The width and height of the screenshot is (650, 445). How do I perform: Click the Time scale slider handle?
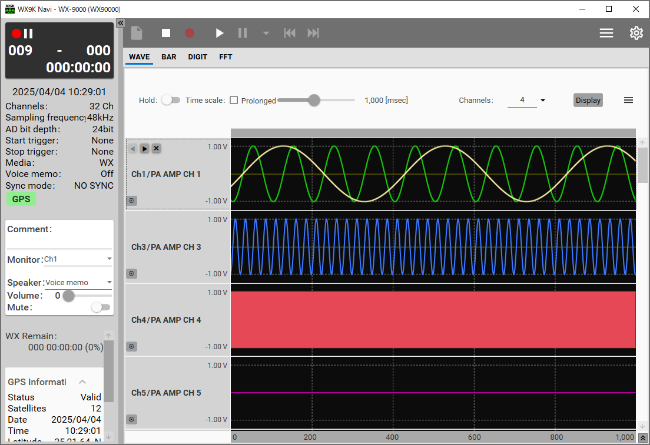(x=314, y=100)
